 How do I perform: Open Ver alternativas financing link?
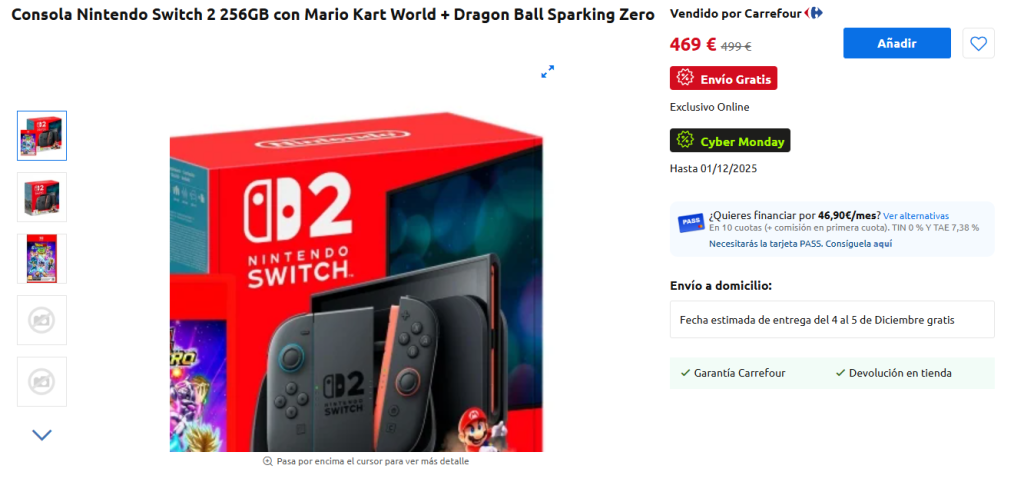[916, 216]
